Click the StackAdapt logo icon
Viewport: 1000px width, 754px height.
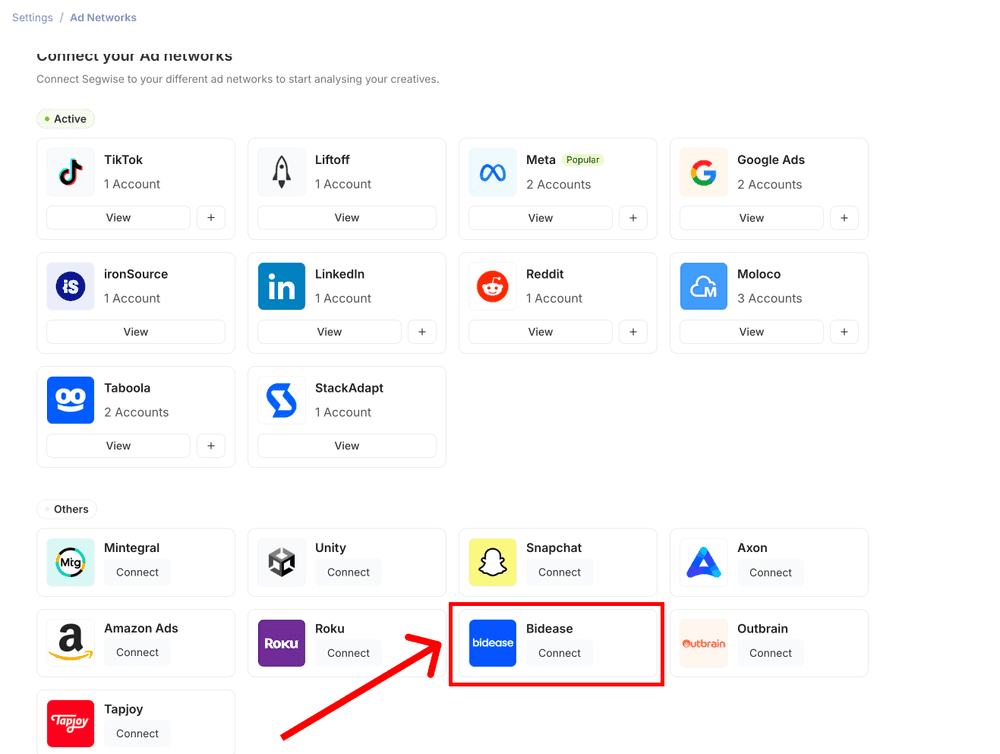(281, 400)
